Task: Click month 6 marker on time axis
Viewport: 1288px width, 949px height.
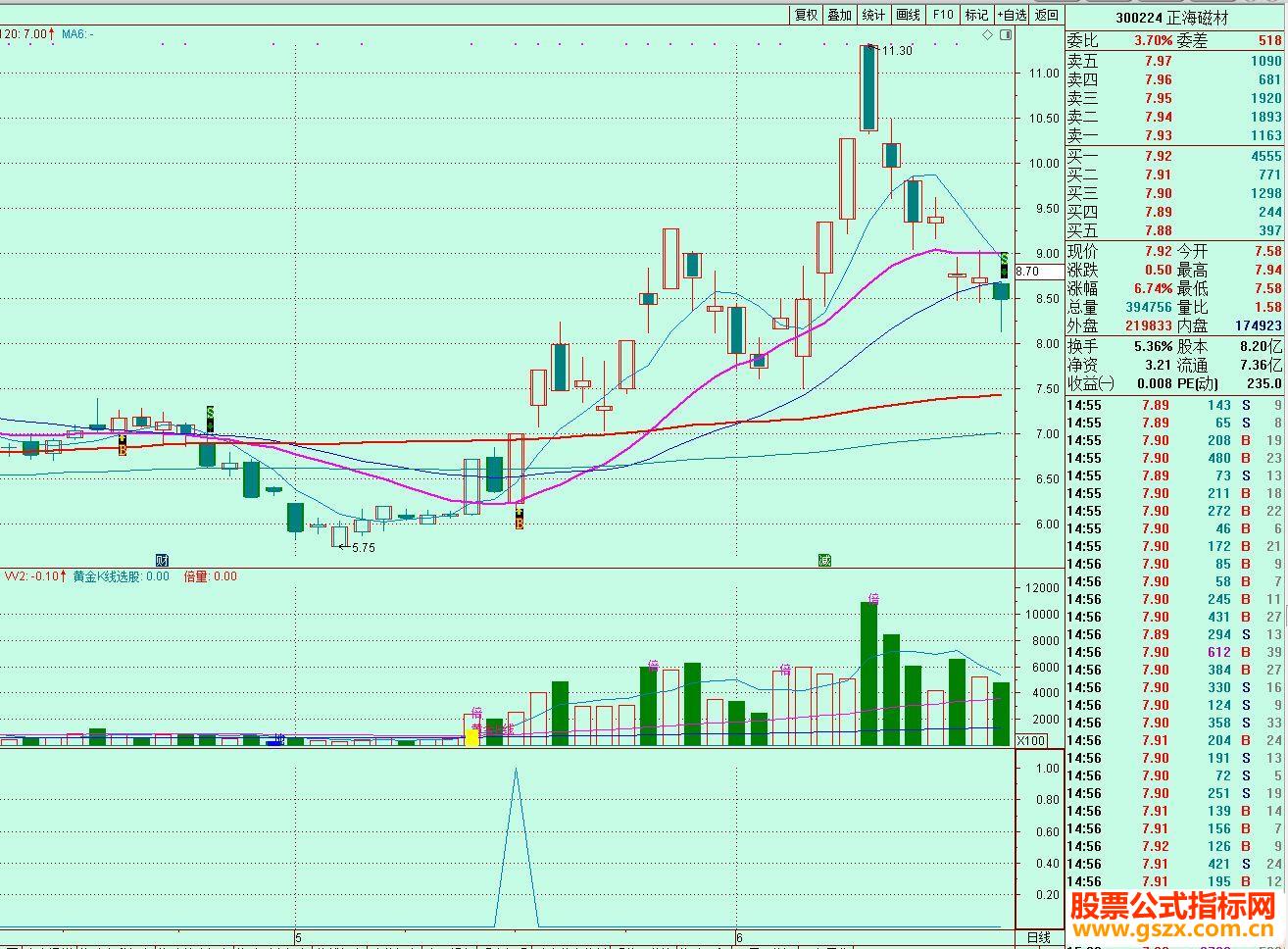Action: [x=740, y=938]
